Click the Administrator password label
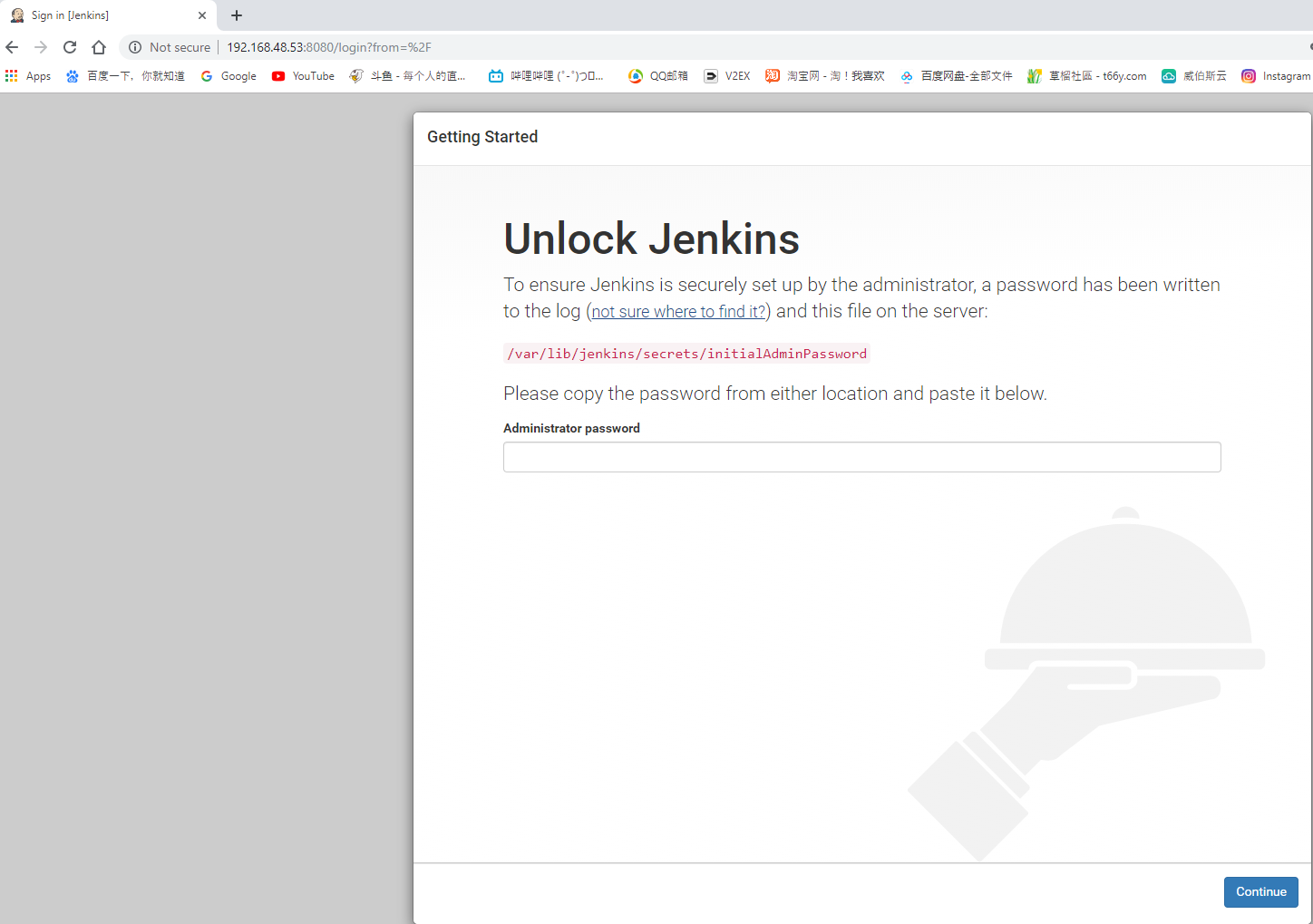Viewport: 1313px width, 924px height. point(571,428)
